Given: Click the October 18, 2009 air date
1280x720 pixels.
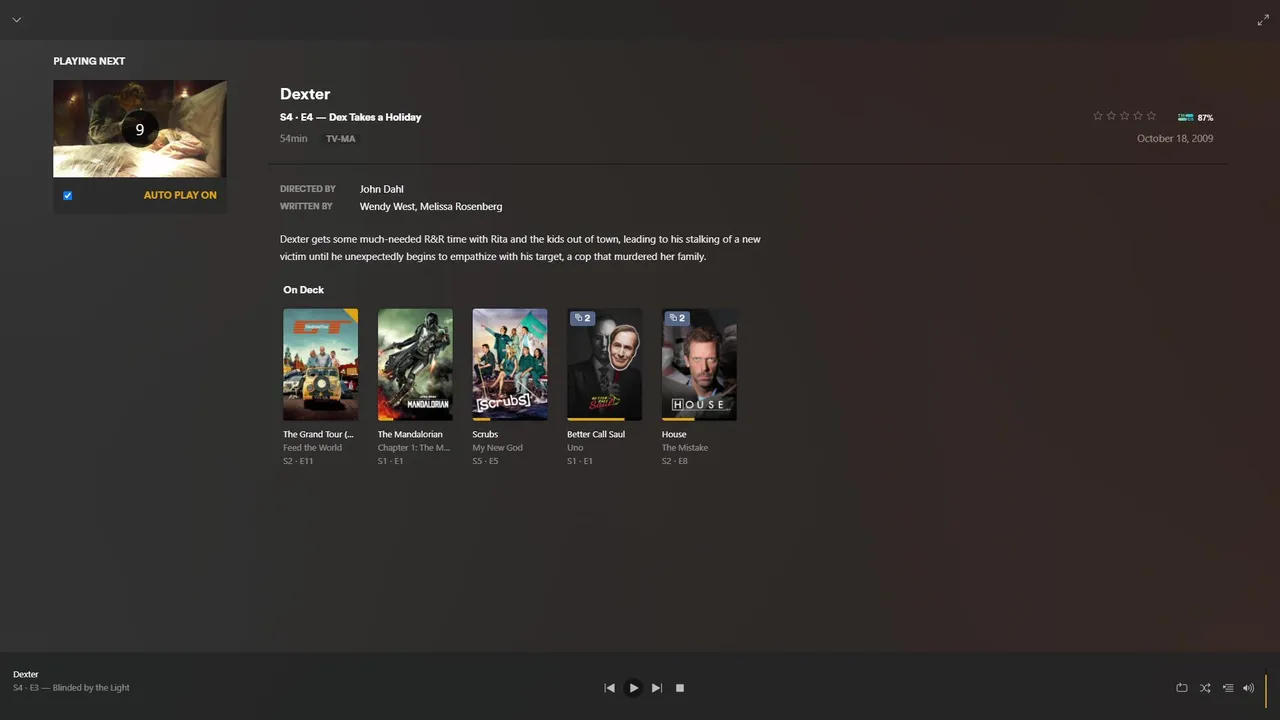Looking at the screenshot, I should click(x=1175, y=139).
